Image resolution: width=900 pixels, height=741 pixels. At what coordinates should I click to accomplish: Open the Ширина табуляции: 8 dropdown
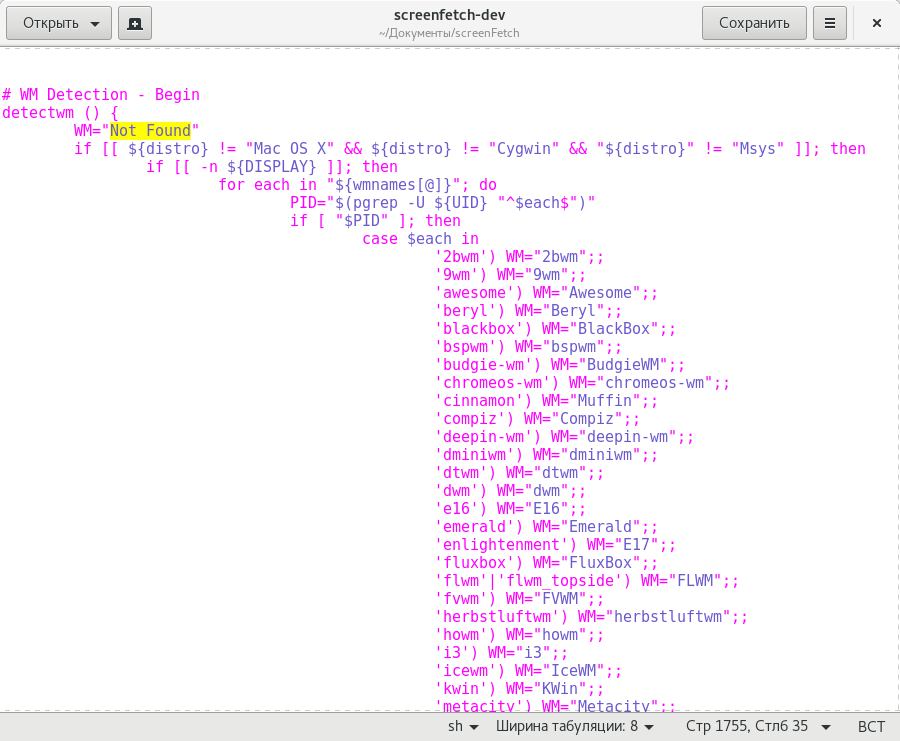click(x=575, y=726)
